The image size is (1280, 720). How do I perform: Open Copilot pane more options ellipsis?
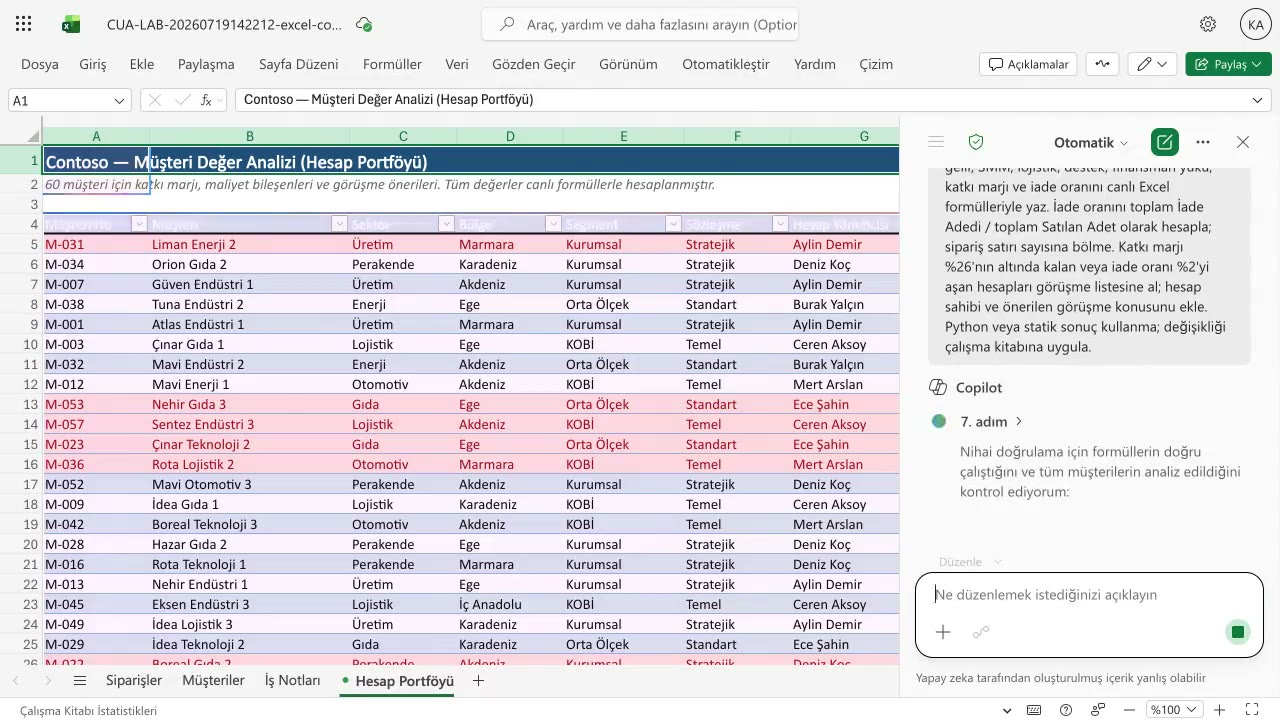pyautogui.click(x=1203, y=142)
